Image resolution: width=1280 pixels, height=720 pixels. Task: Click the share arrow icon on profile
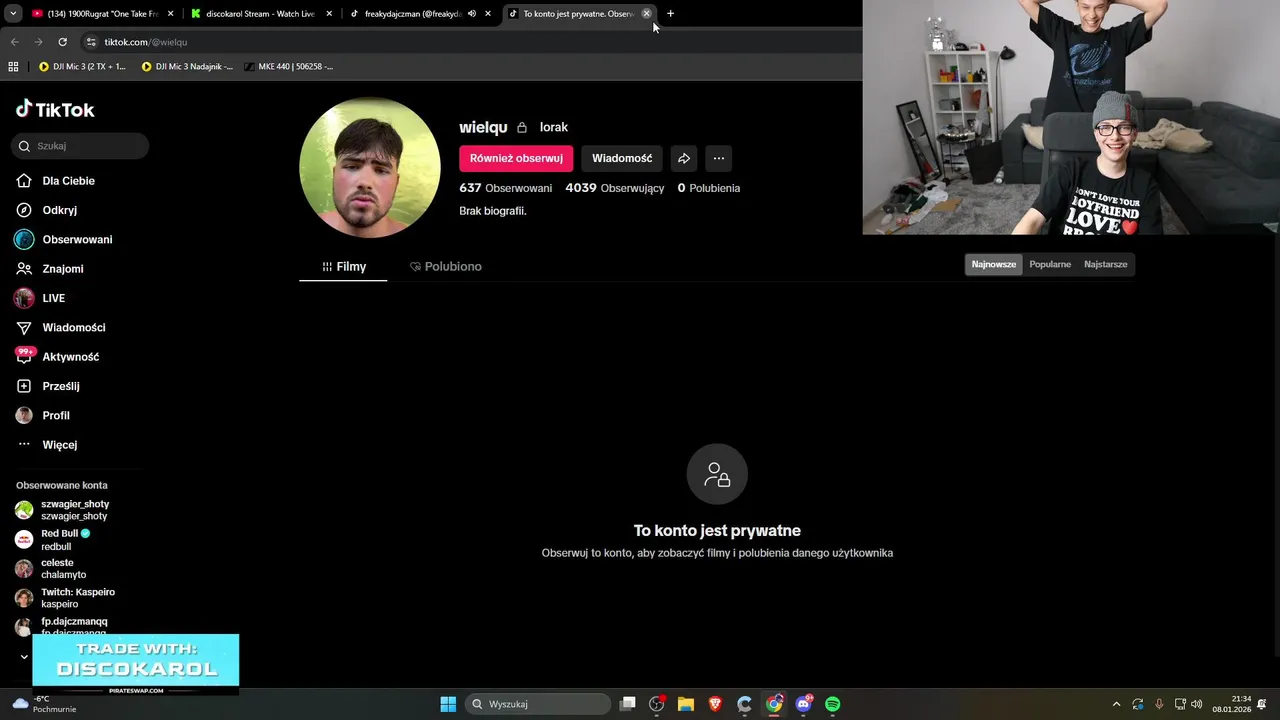tap(684, 158)
